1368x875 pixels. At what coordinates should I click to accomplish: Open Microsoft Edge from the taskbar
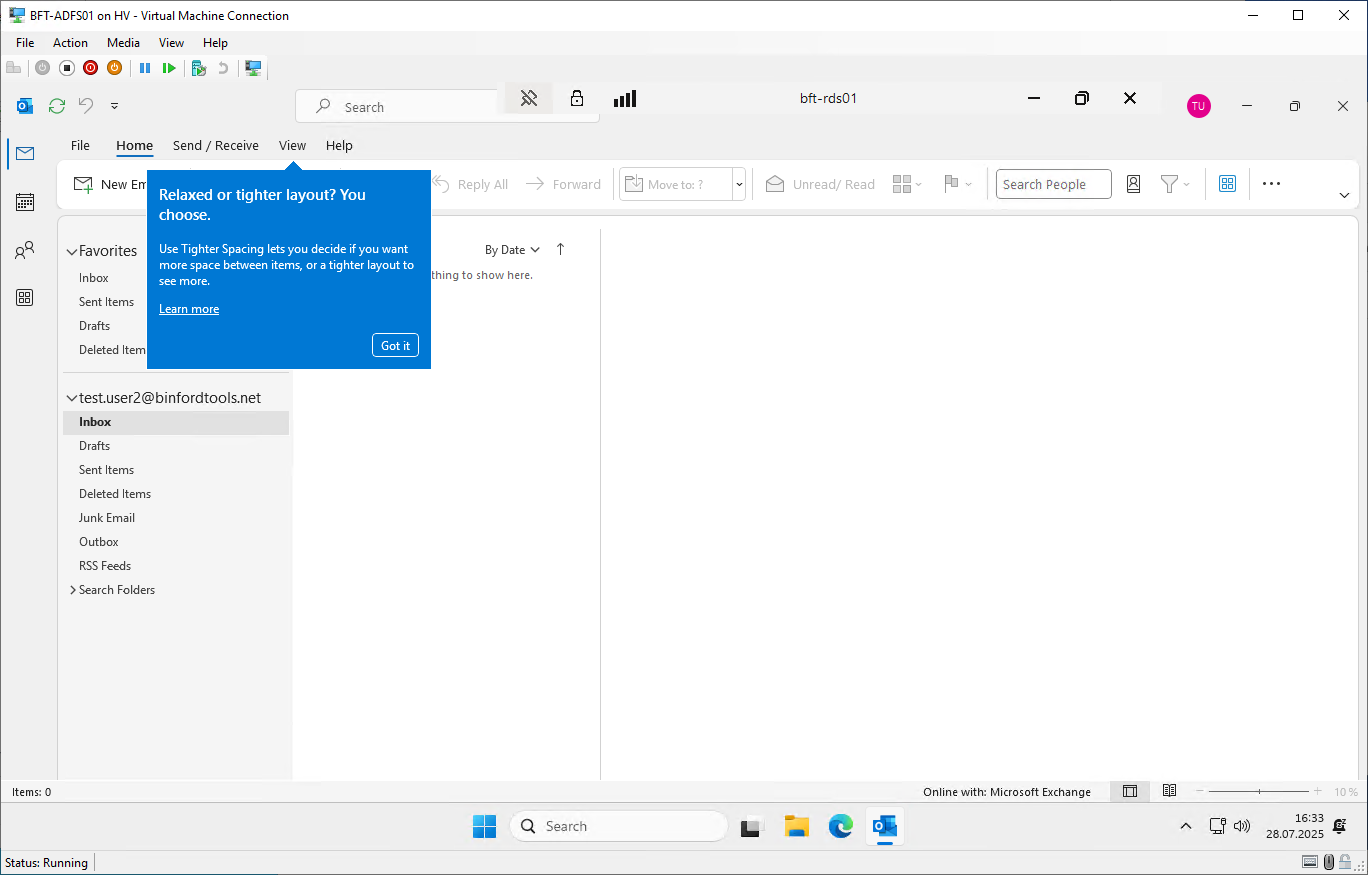(x=840, y=826)
